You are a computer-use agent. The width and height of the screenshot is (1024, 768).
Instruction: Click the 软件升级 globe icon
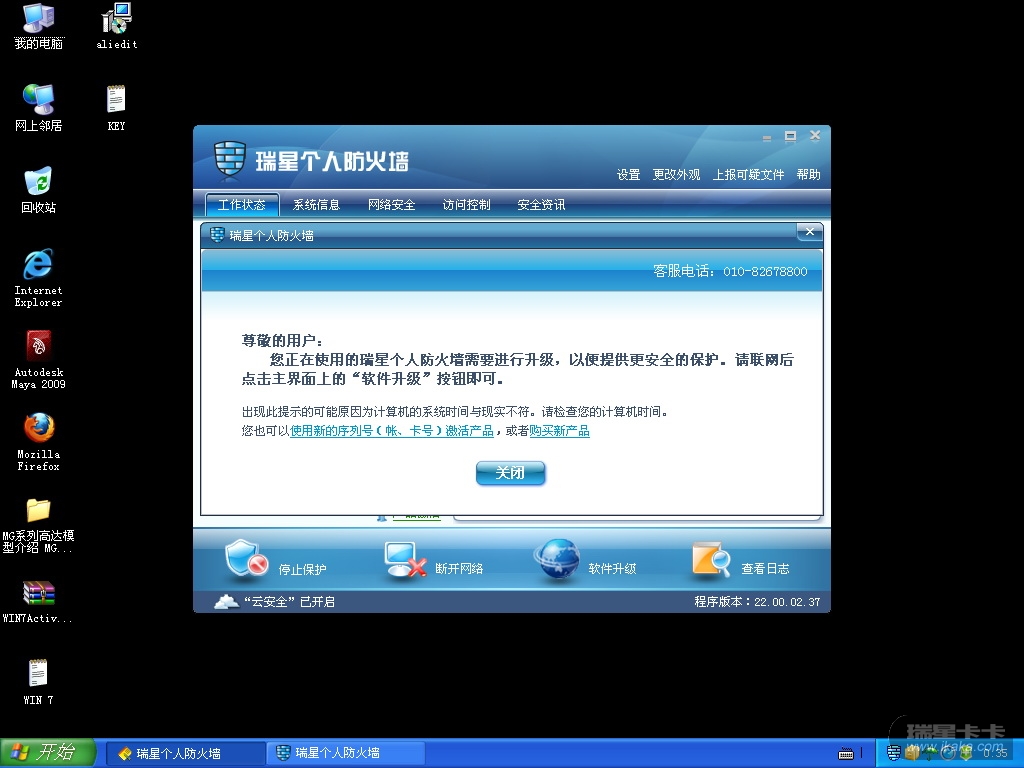[x=557, y=560]
